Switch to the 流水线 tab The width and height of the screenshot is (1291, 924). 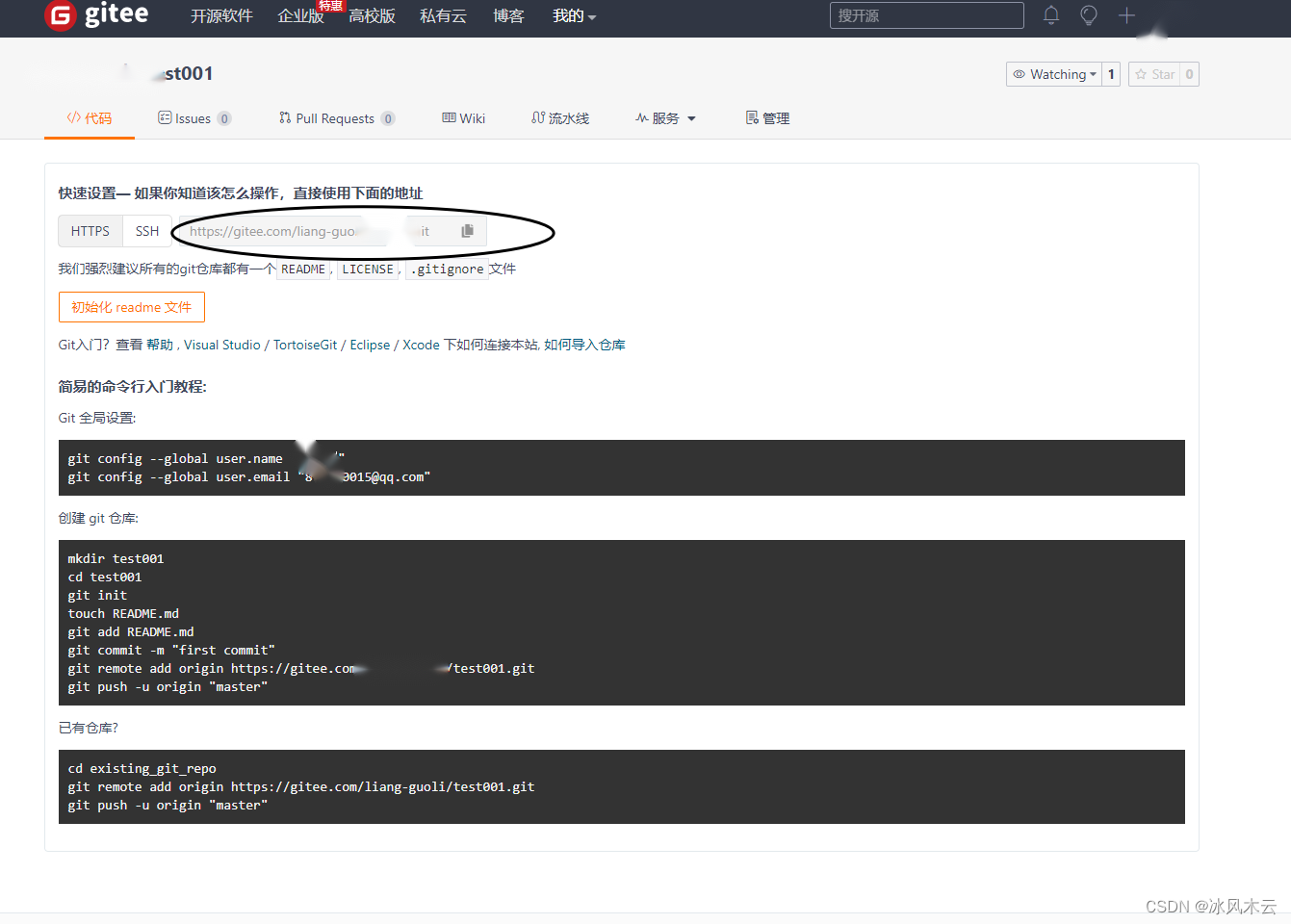[x=560, y=118]
